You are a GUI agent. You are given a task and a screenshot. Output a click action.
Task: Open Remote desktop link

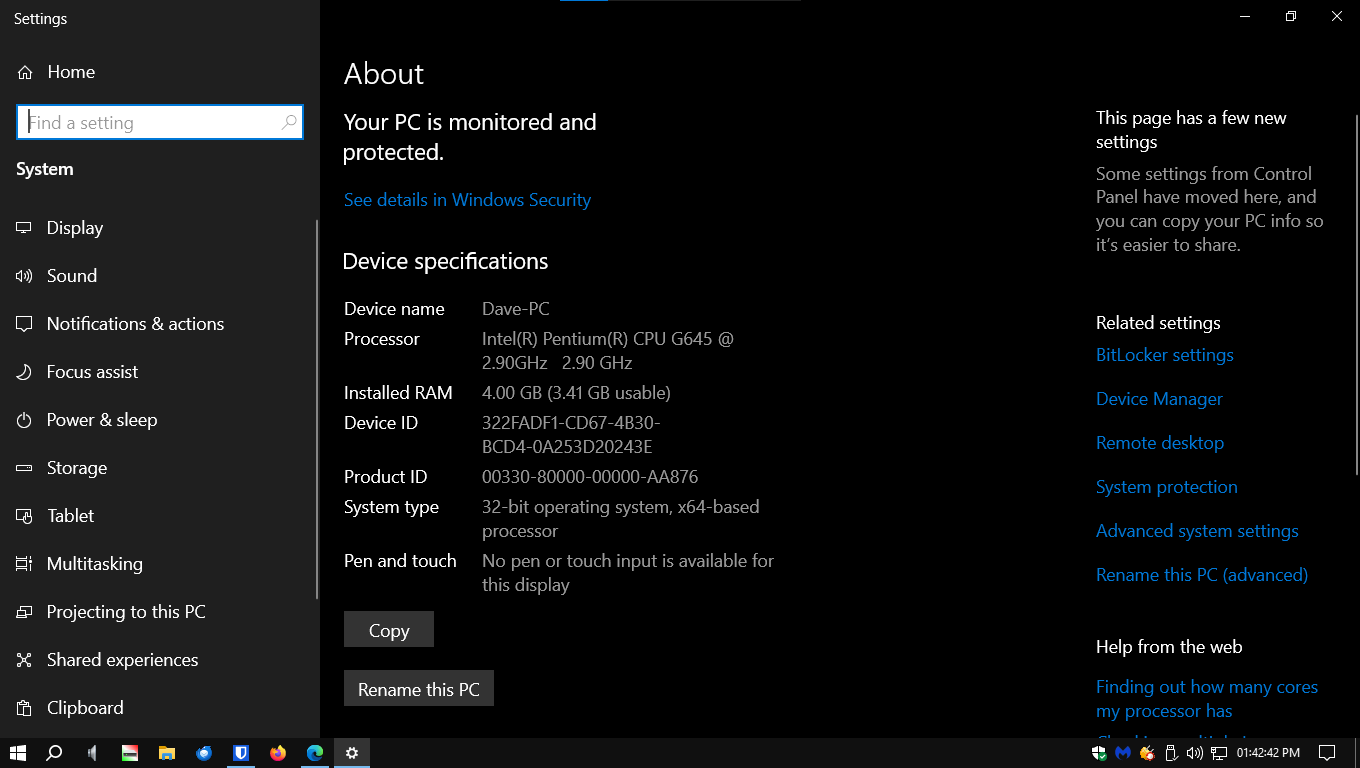click(1160, 443)
